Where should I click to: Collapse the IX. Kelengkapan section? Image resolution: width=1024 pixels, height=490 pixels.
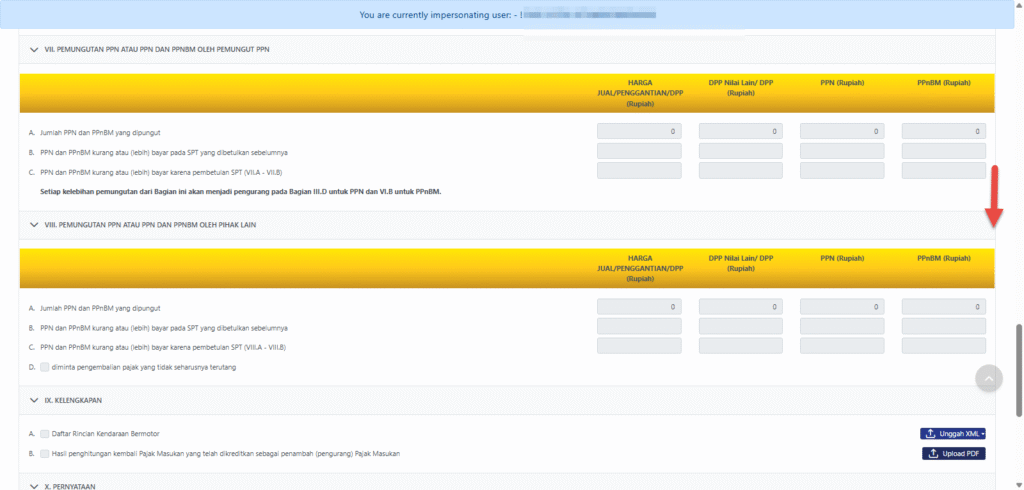[34, 400]
